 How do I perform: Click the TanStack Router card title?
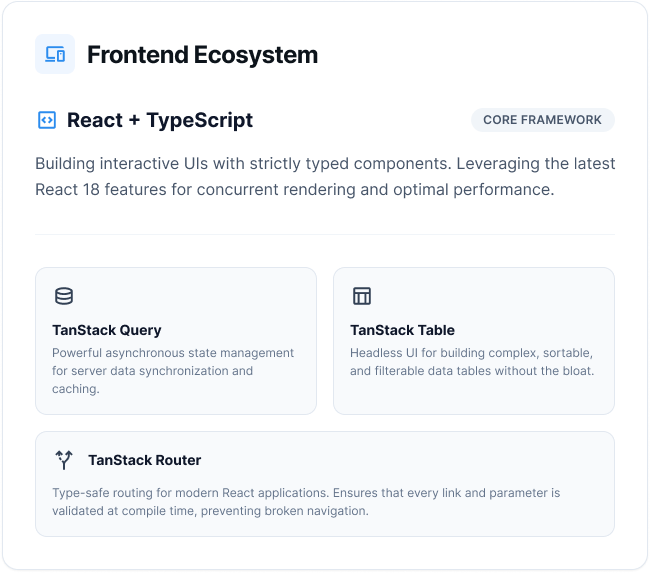(x=145, y=460)
